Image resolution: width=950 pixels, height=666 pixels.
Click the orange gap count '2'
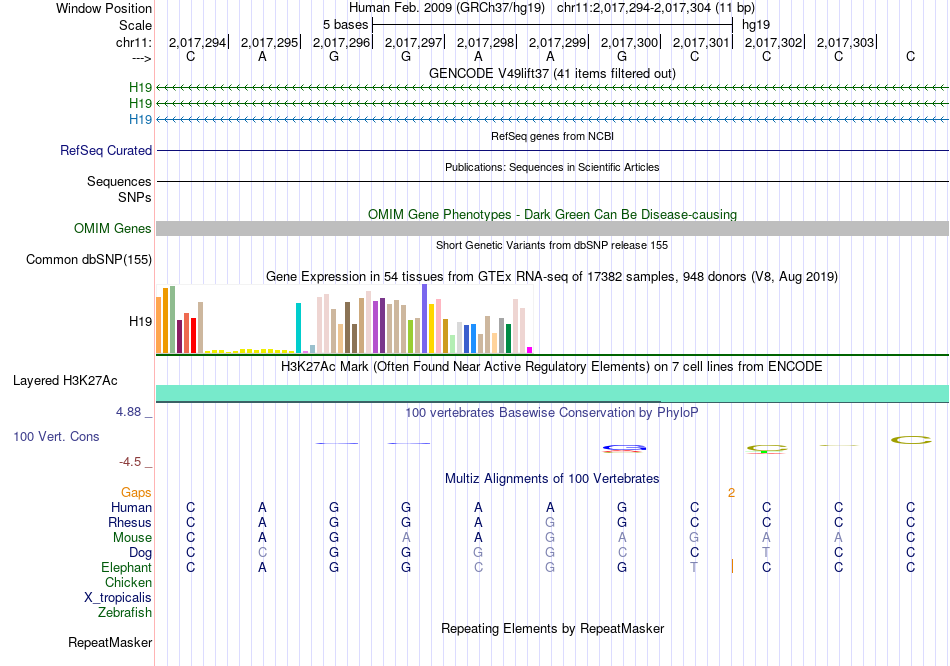(731, 493)
